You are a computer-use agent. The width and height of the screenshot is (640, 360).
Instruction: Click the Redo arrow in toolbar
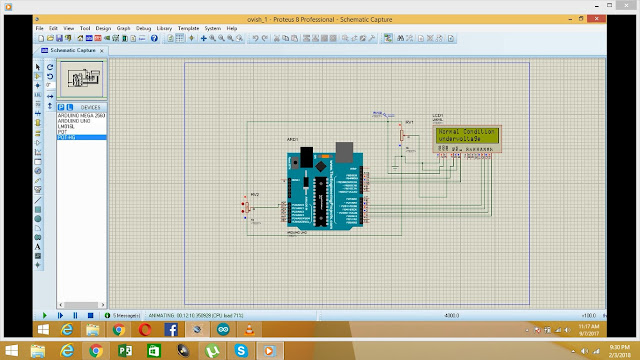(x=264, y=38)
